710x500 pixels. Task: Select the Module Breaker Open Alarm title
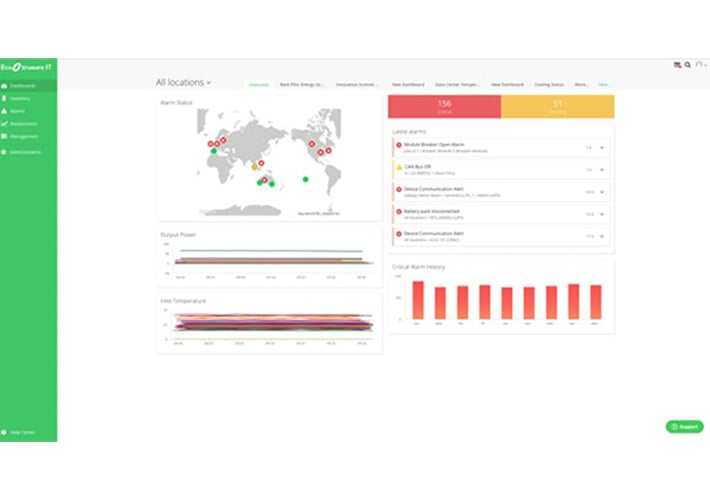pyautogui.click(x=434, y=144)
